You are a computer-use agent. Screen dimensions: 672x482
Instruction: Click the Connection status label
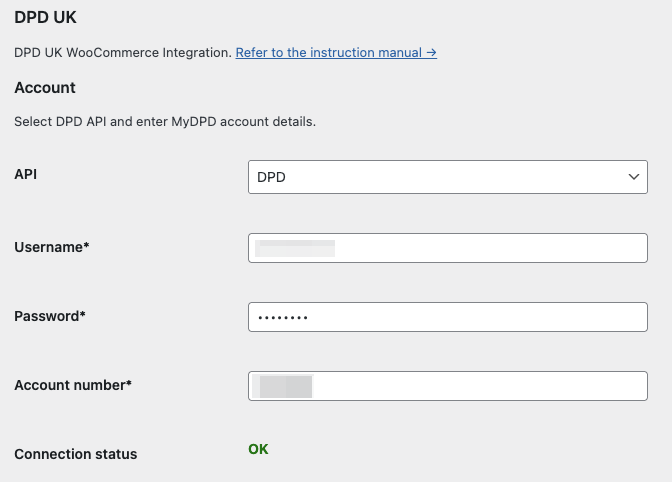click(75, 454)
